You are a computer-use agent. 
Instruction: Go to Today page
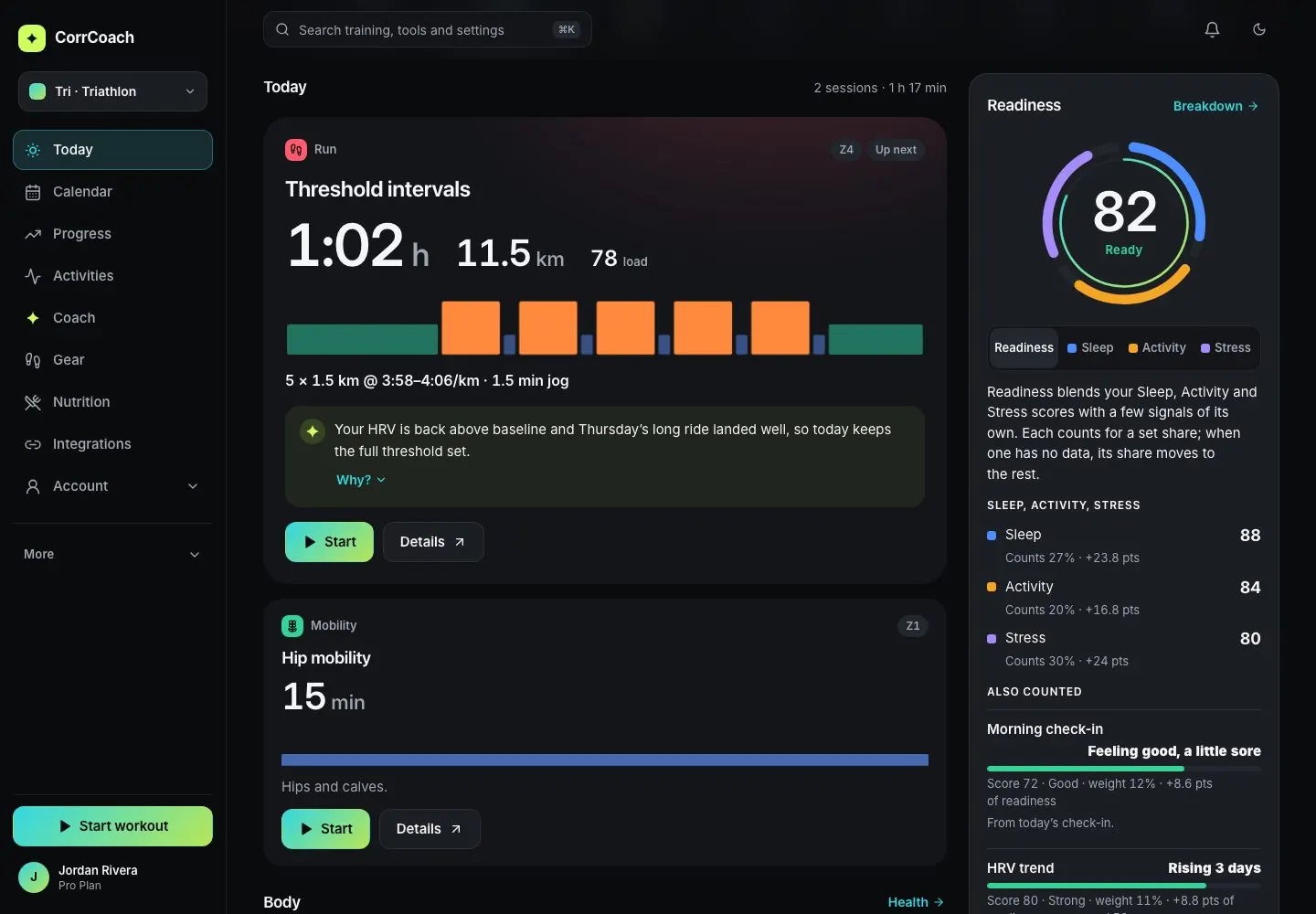(112, 150)
